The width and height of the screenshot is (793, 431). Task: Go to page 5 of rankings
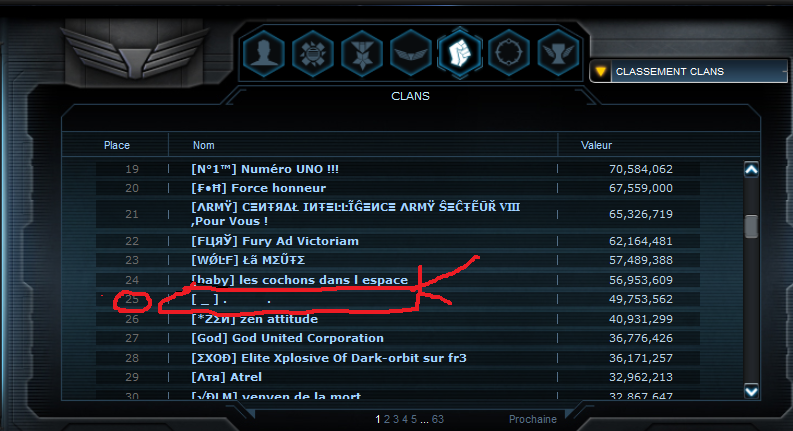click(x=414, y=419)
